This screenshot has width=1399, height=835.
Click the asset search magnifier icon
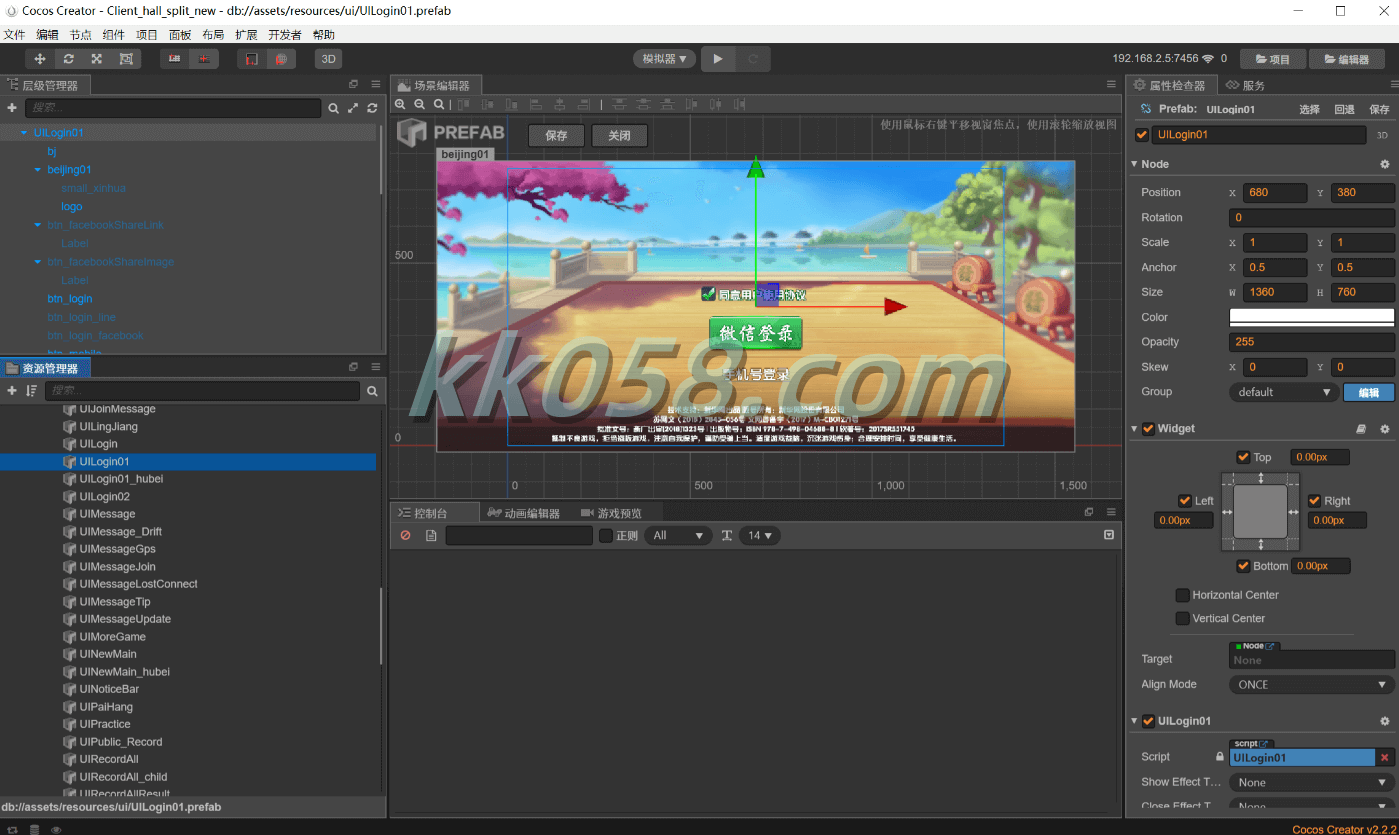(372, 391)
